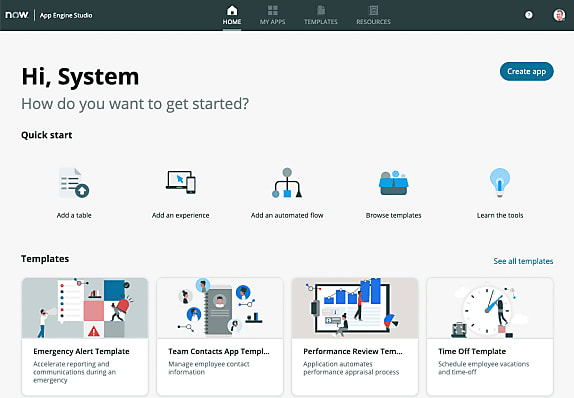The image size is (574, 398).
Task: Click the 'Emergency Alert Template' title
Action: pos(81,351)
